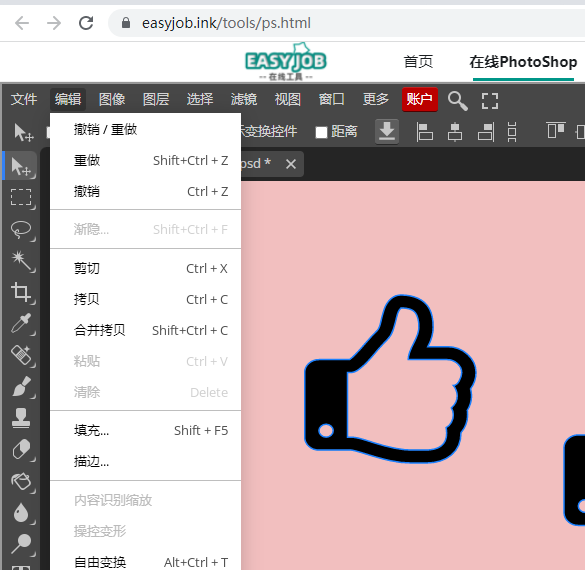Choose 重做 Shift+Ctrl+Z menu entry
The width and height of the screenshot is (585, 570).
(x=146, y=160)
